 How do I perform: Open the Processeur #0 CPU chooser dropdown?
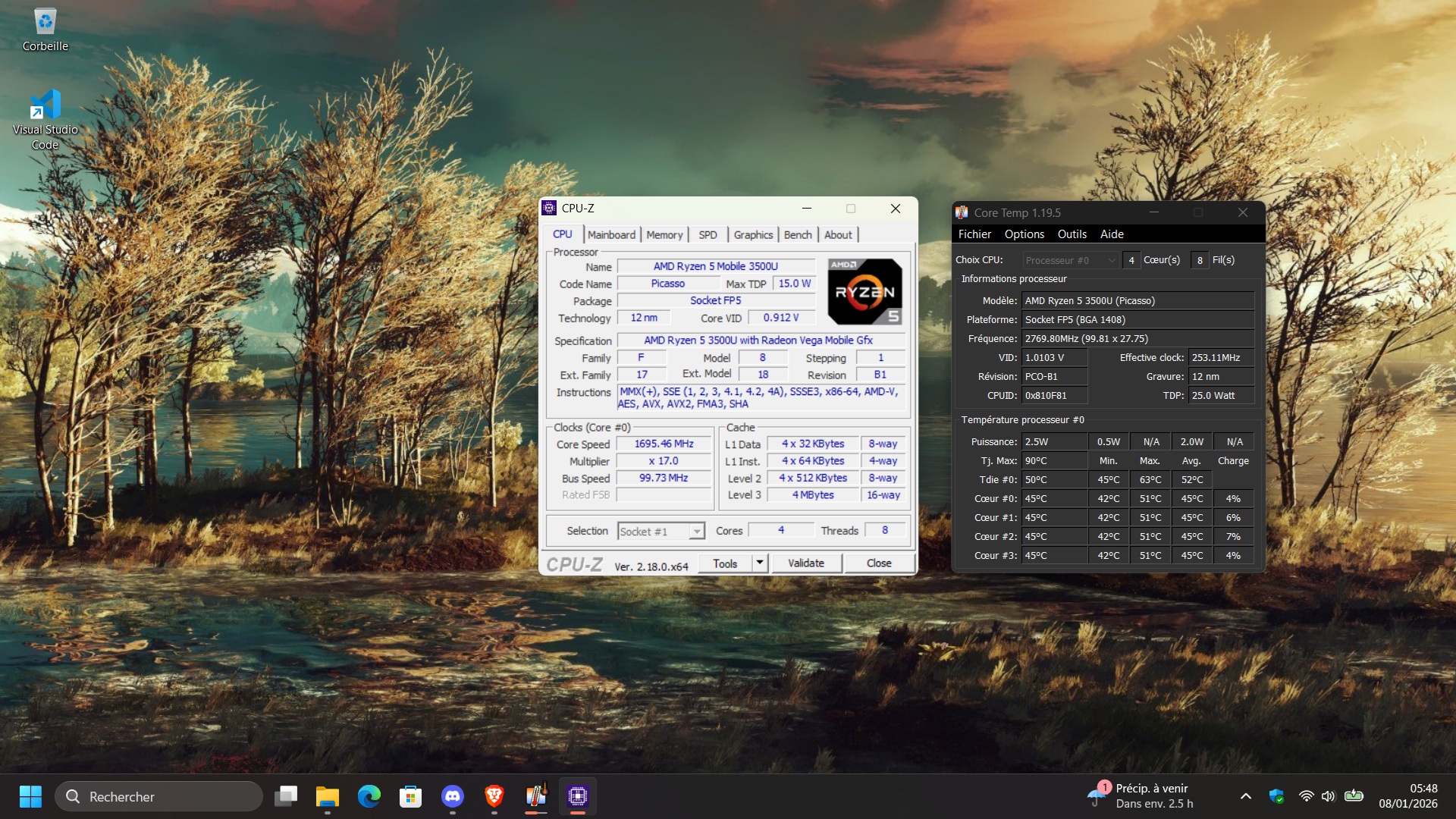[x=1070, y=260]
